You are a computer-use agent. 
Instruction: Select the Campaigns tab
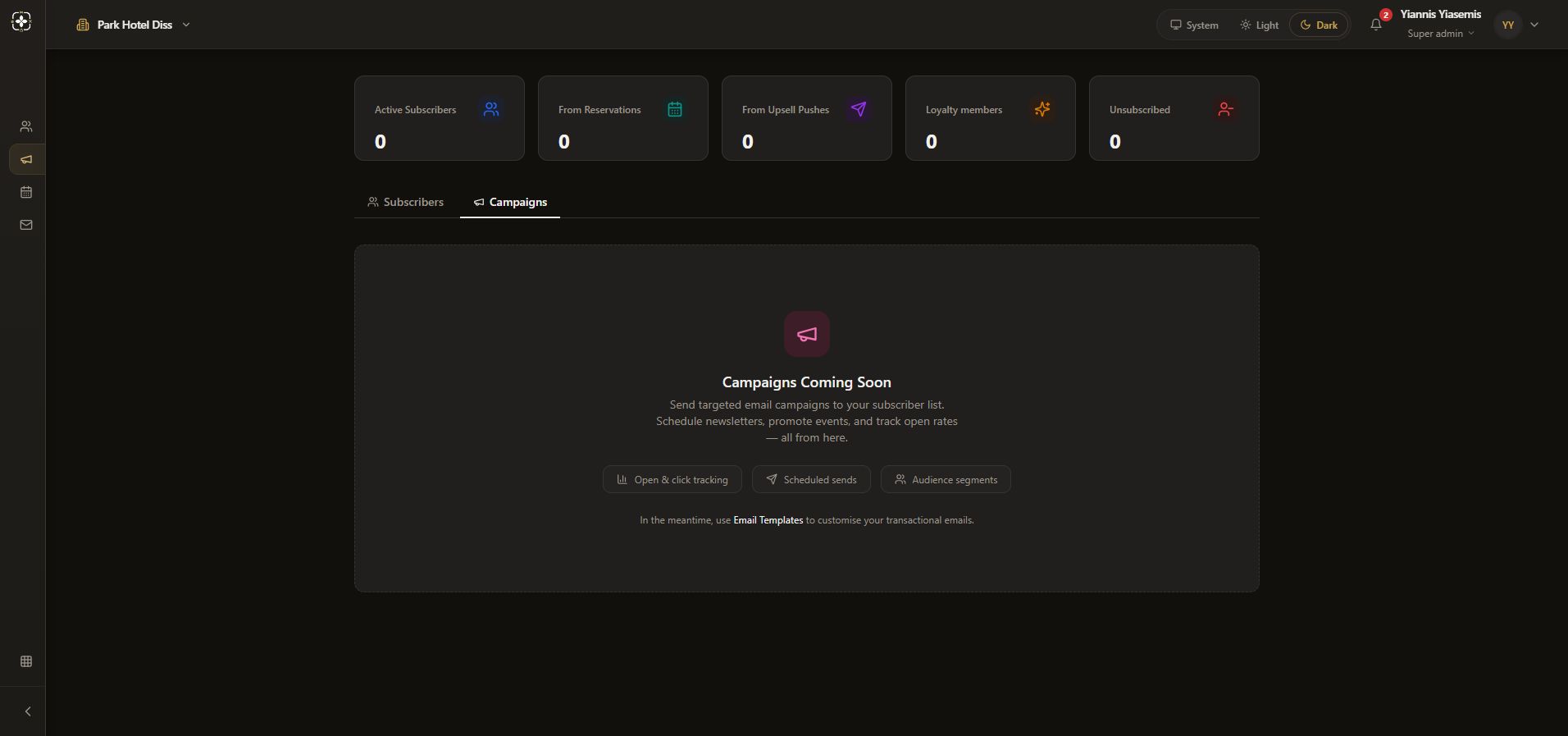click(x=510, y=202)
